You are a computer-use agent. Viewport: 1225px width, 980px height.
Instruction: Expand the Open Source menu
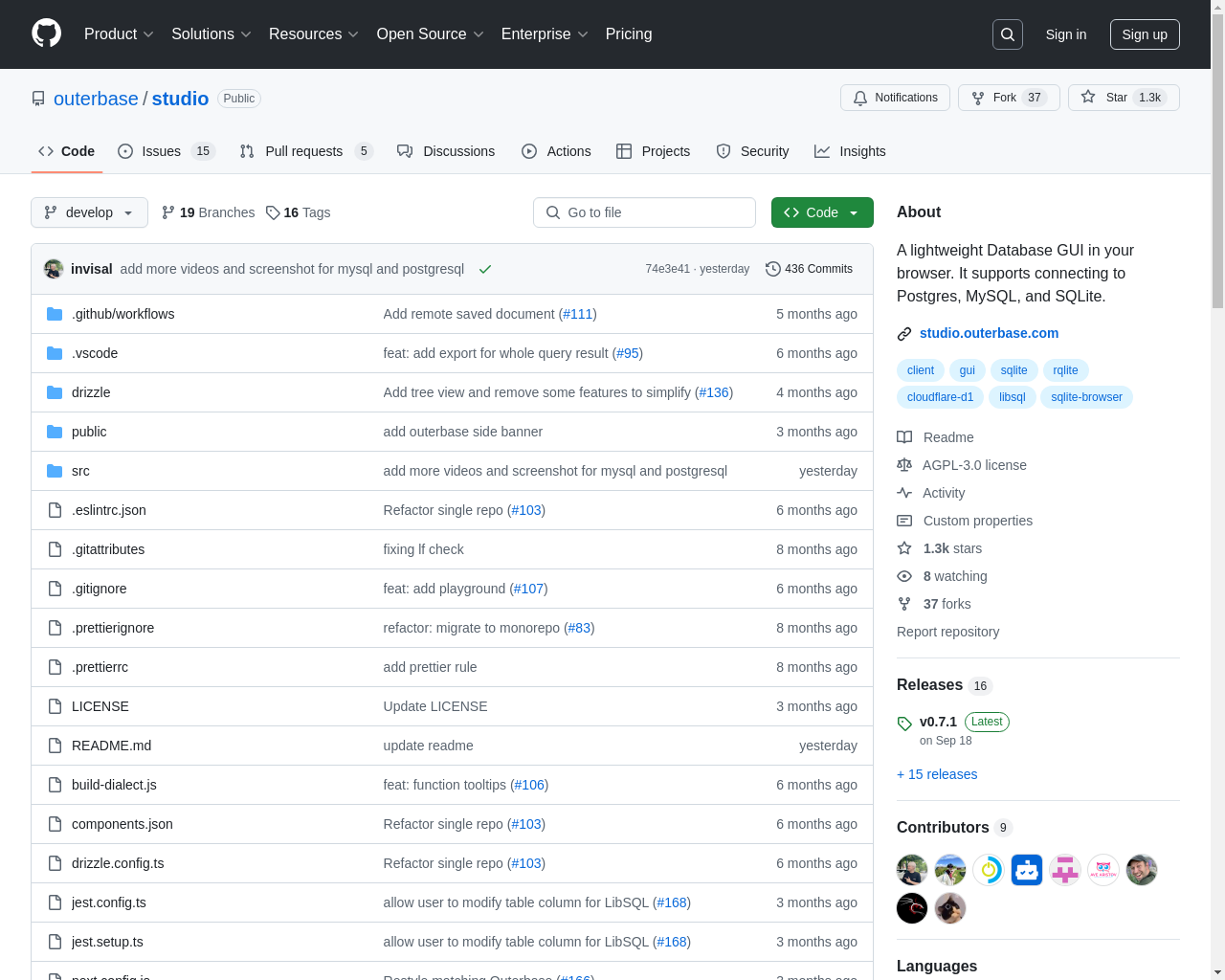[x=431, y=34]
